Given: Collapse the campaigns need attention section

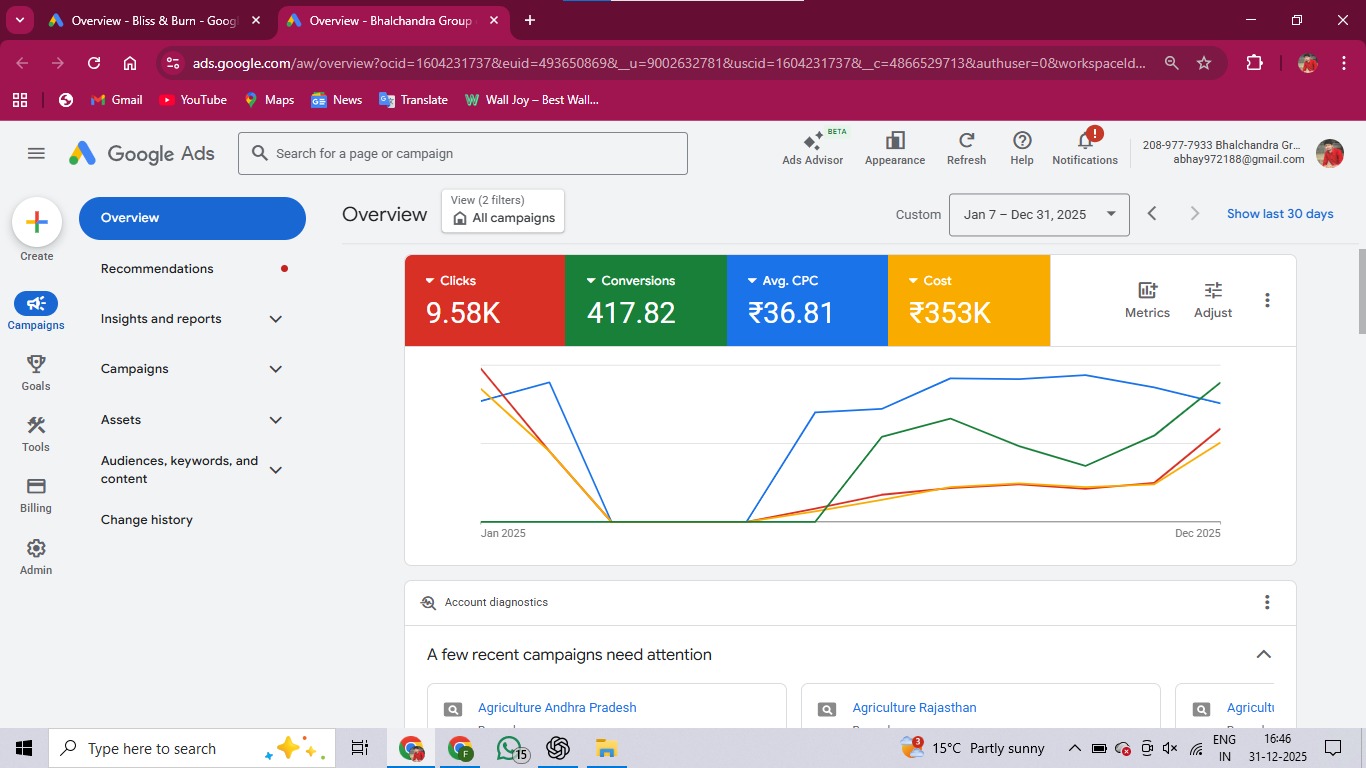Looking at the screenshot, I should [x=1263, y=654].
